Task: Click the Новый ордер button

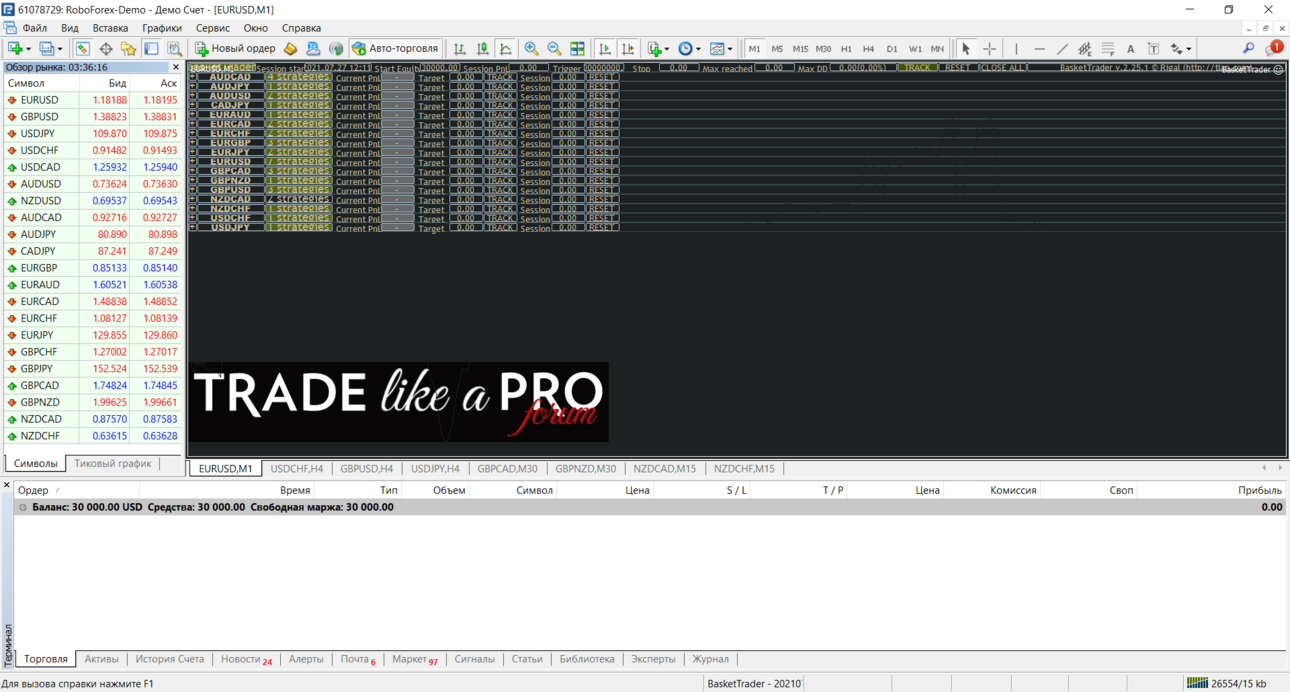Action: [x=235, y=48]
